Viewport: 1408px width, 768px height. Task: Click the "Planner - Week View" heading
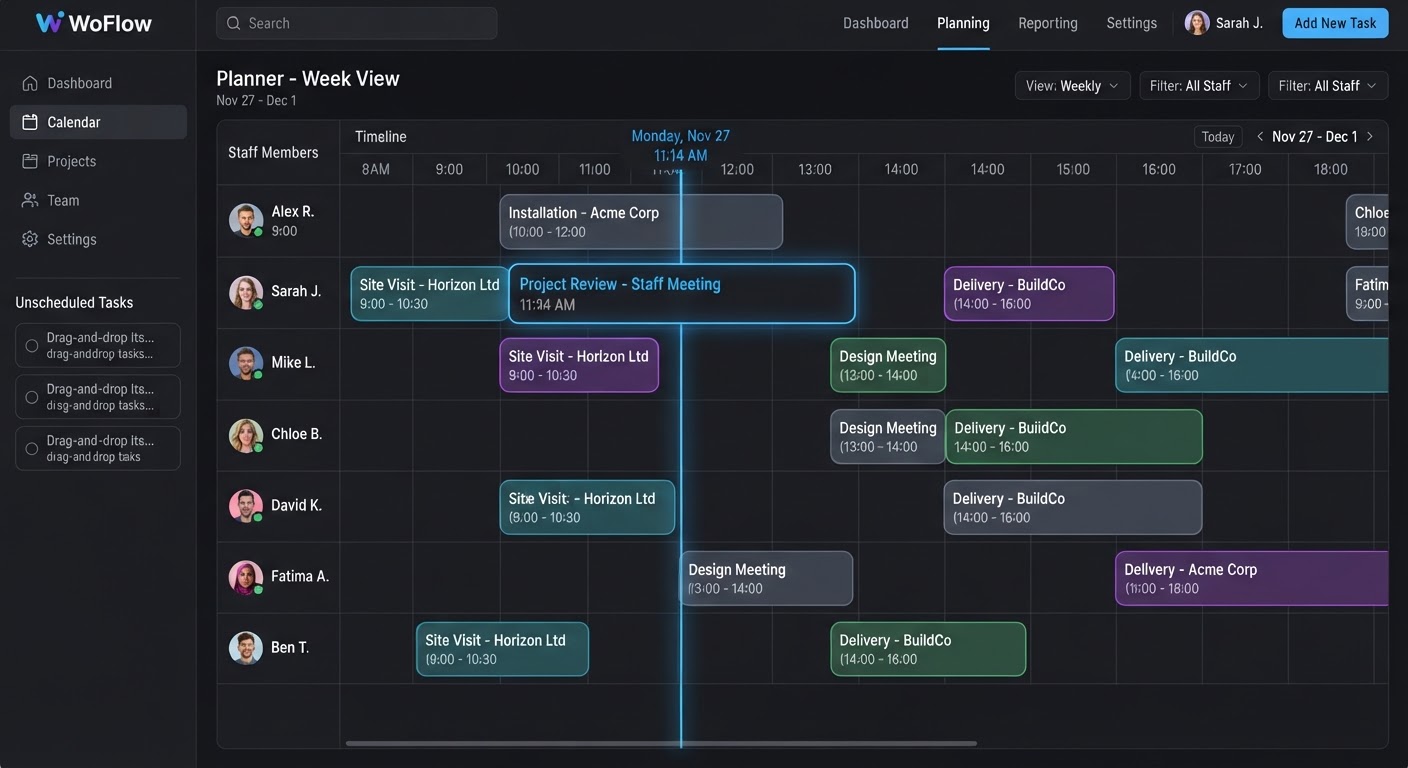coord(308,79)
